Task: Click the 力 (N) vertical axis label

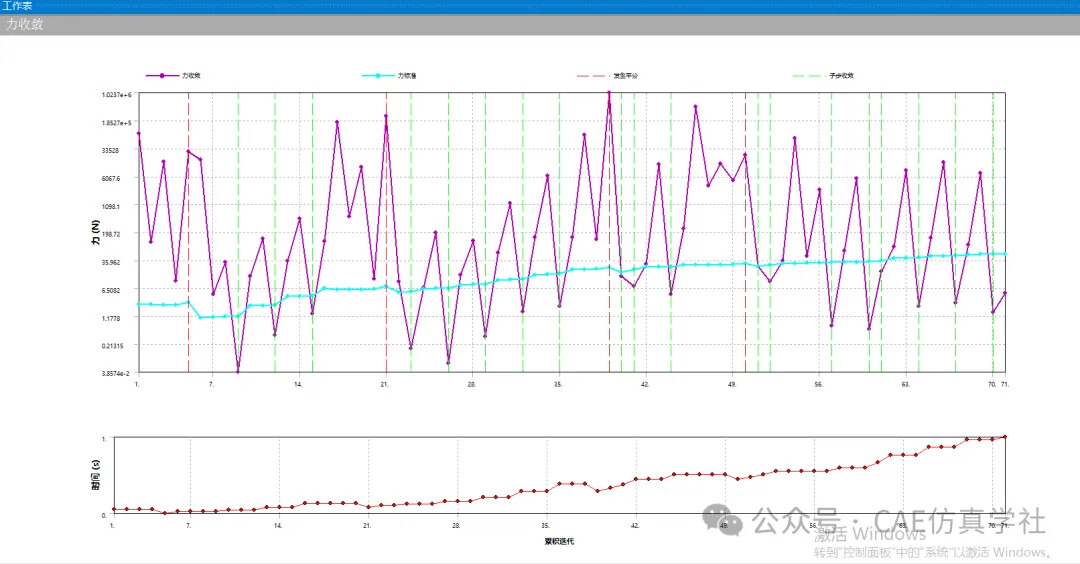Action: click(x=96, y=233)
